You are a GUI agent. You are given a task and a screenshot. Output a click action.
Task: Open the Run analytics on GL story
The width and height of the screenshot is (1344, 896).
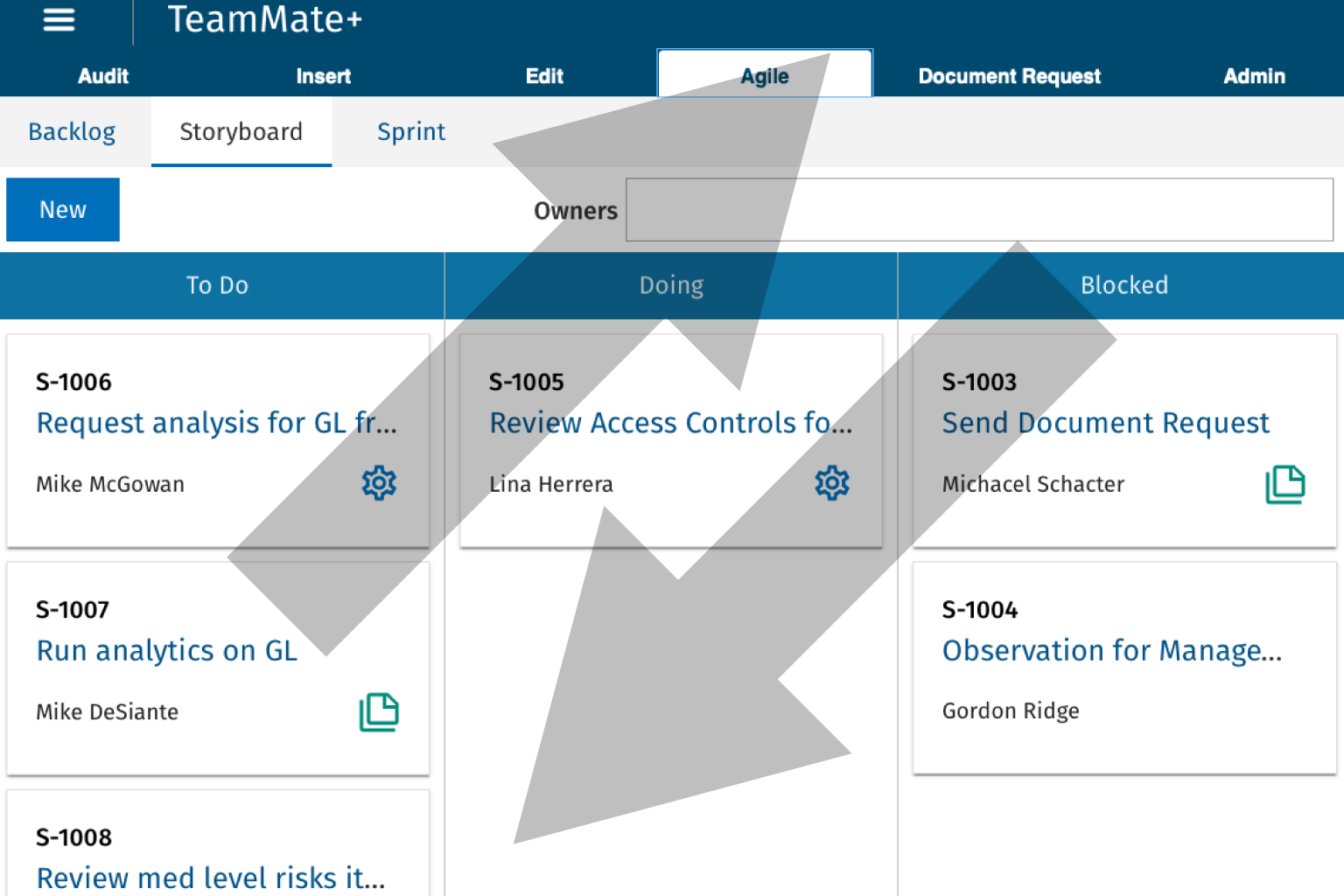click(166, 650)
